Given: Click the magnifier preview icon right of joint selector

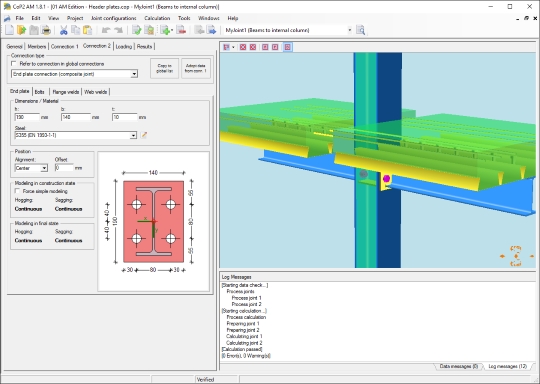Looking at the screenshot, I should coord(361,30).
